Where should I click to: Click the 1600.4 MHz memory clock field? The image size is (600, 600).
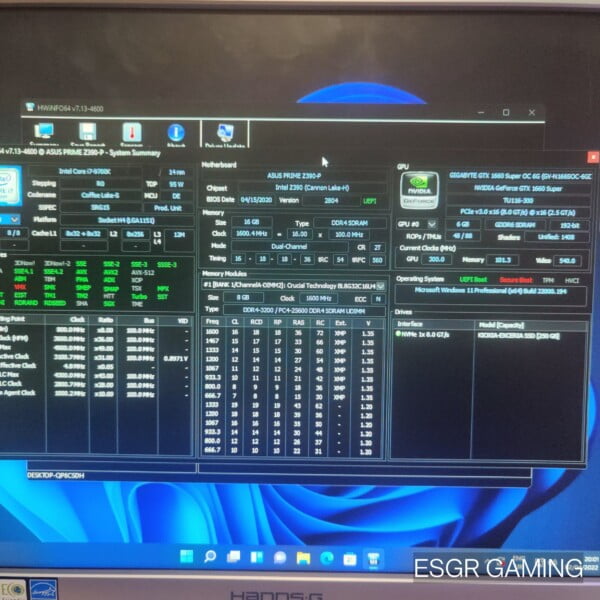(251, 233)
